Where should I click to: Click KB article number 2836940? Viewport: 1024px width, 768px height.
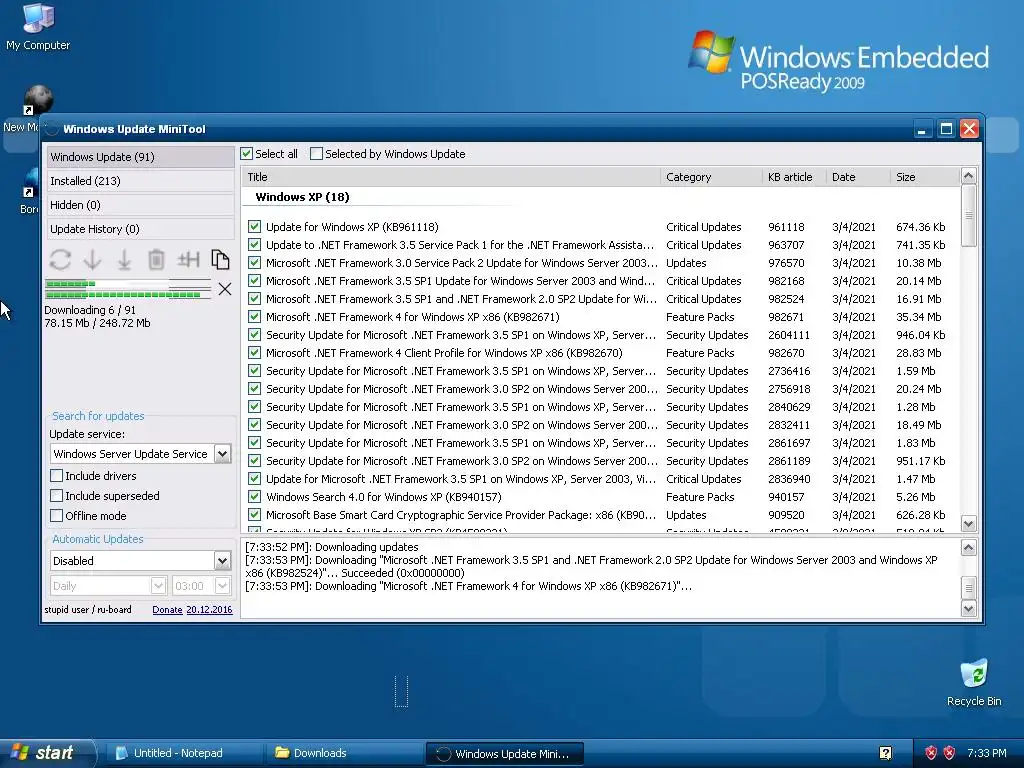pyautogui.click(x=789, y=479)
